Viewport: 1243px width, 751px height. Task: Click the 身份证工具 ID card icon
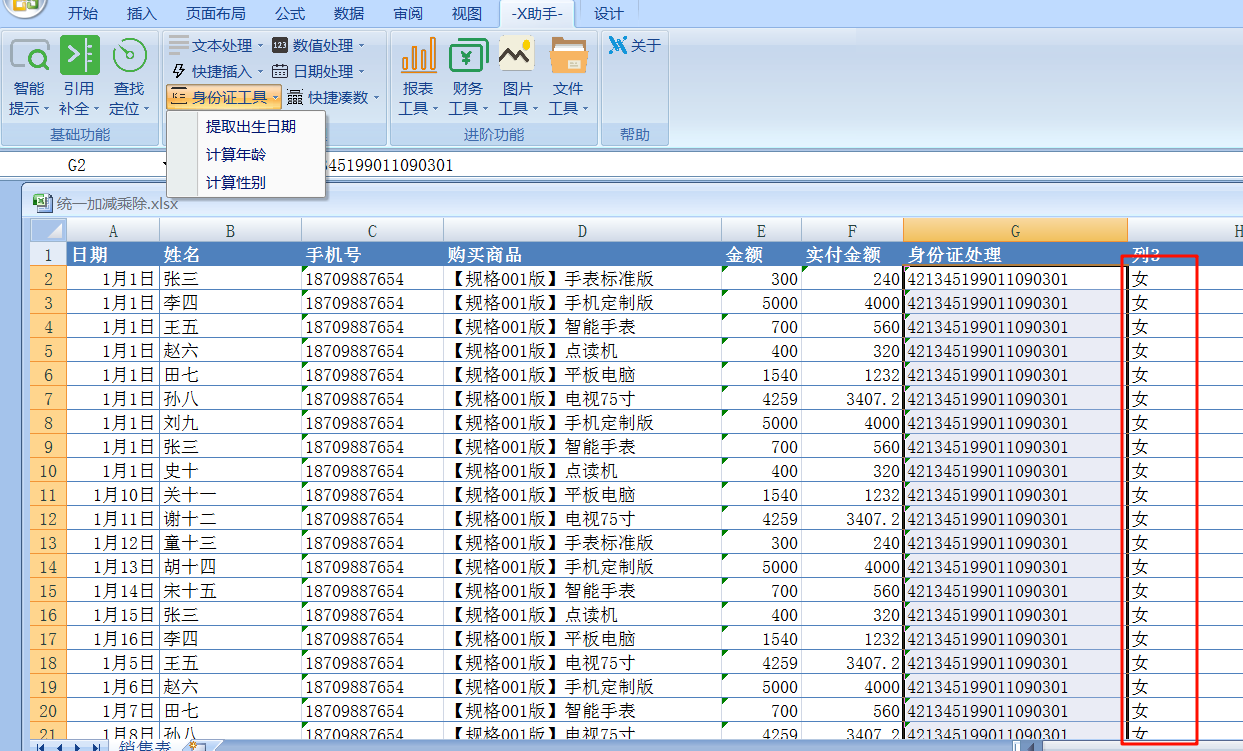tap(179, 97)
